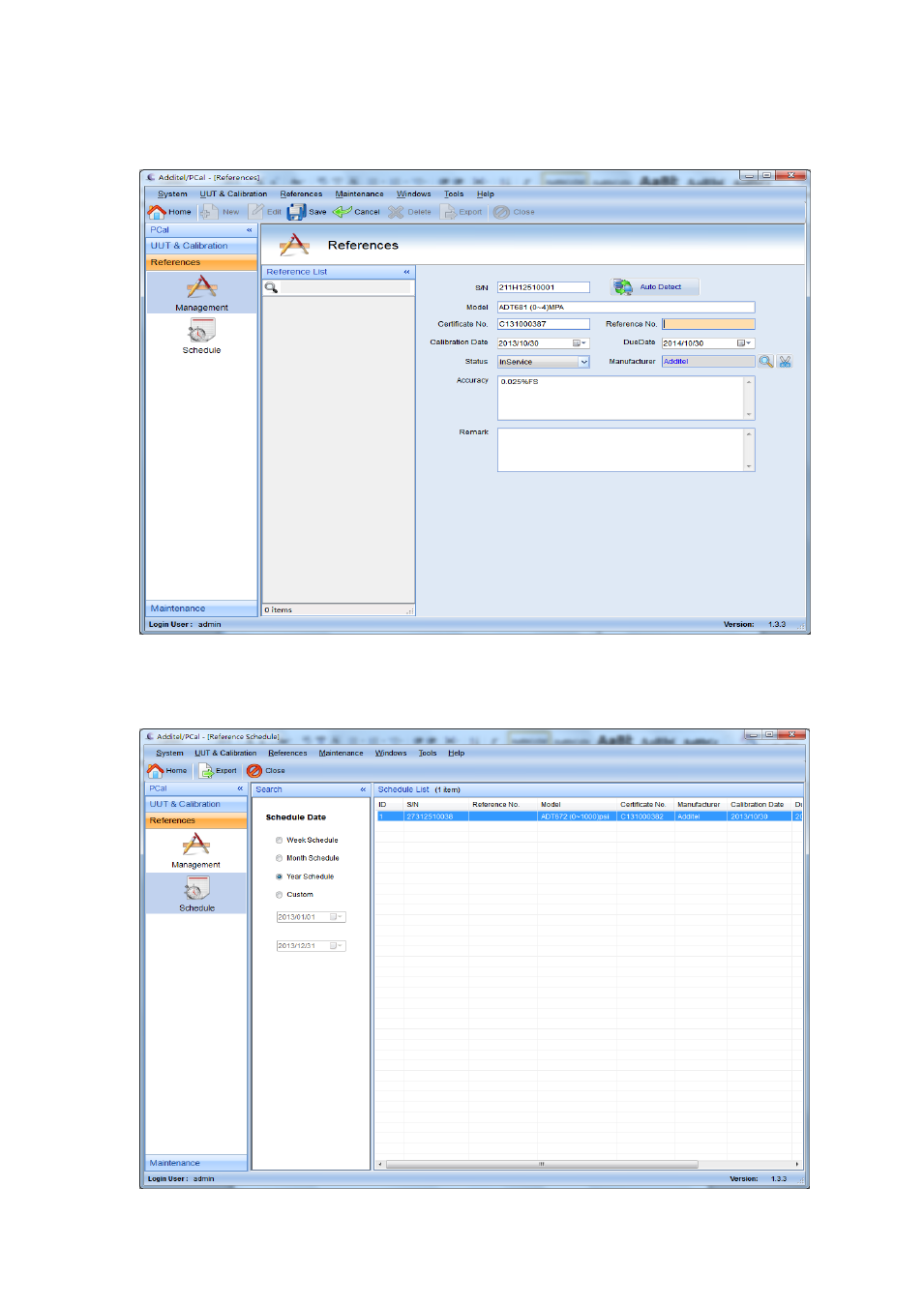The image size is (924, 1306).
Task: Click Cancel green arrow in References window
Action: coord(343,212)
